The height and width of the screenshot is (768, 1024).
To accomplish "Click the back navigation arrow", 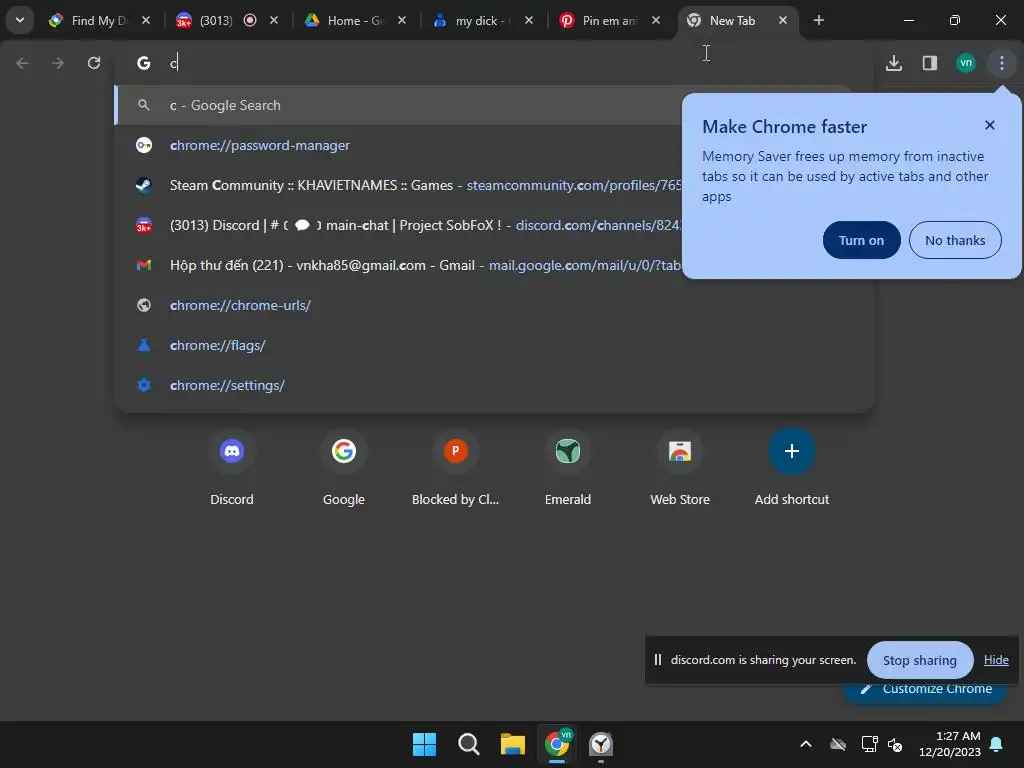I will (x=22, y=63).
